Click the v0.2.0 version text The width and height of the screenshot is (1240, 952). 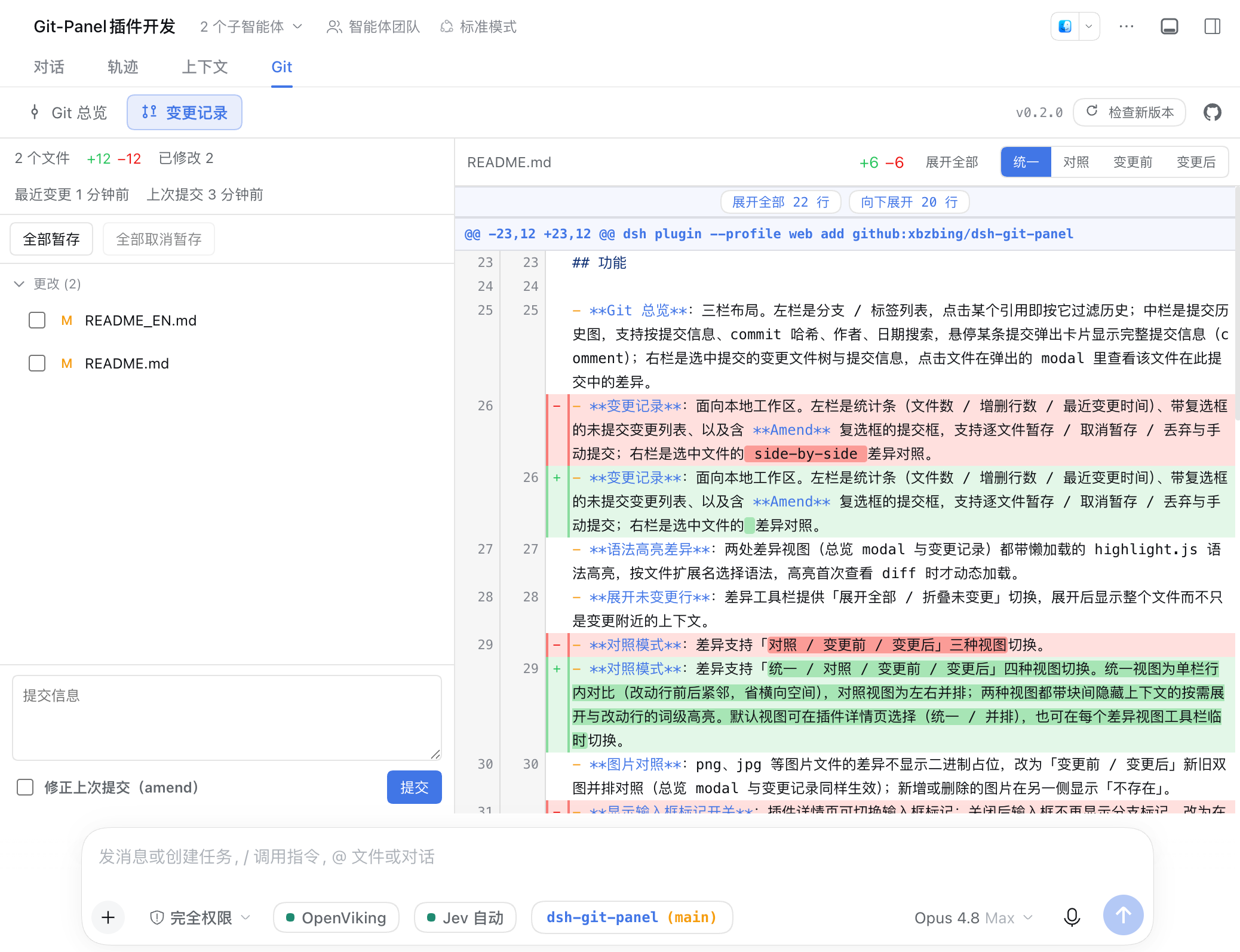pos(1039,112)
